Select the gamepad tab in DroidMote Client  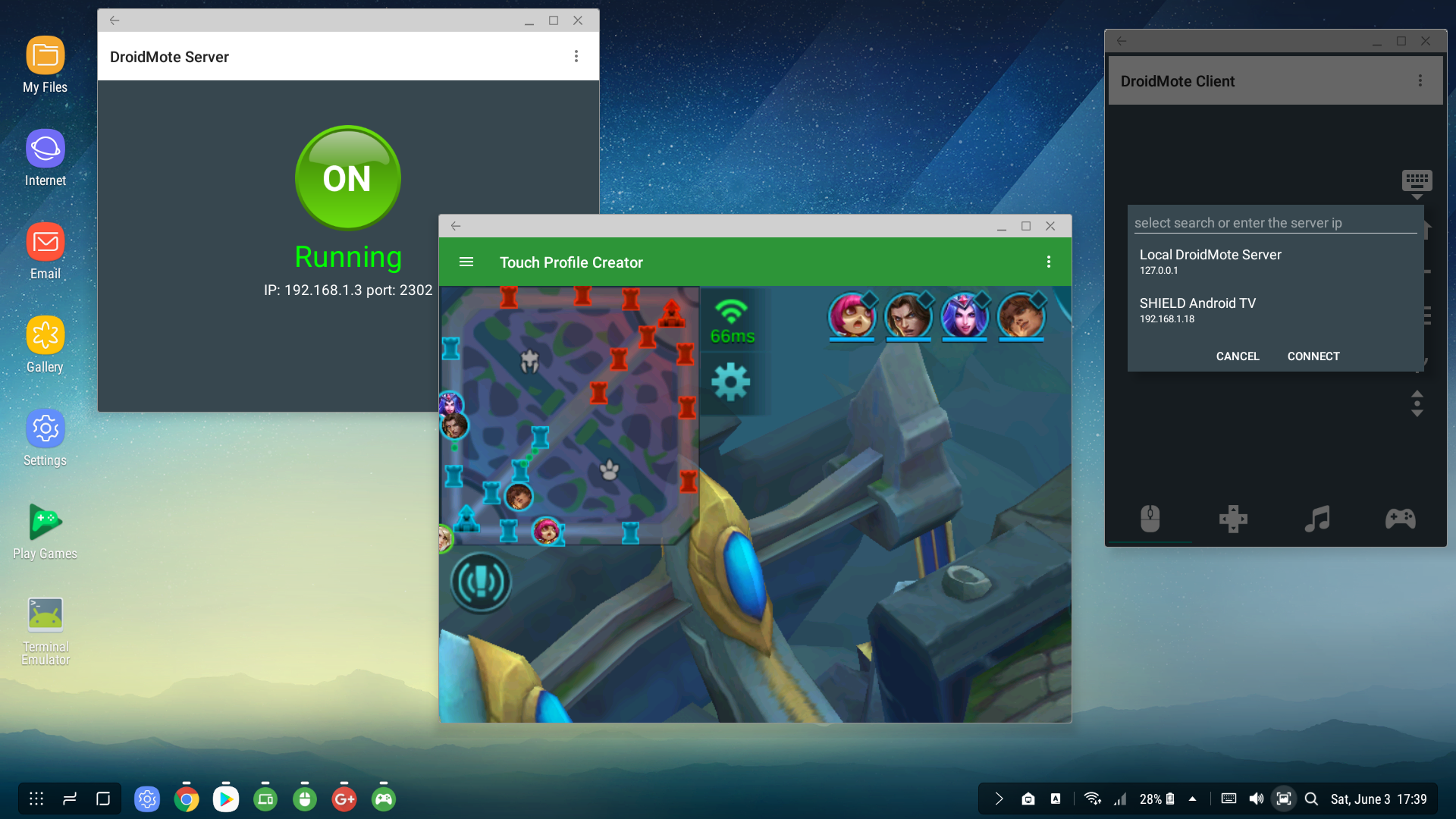tap(1400, 519)
